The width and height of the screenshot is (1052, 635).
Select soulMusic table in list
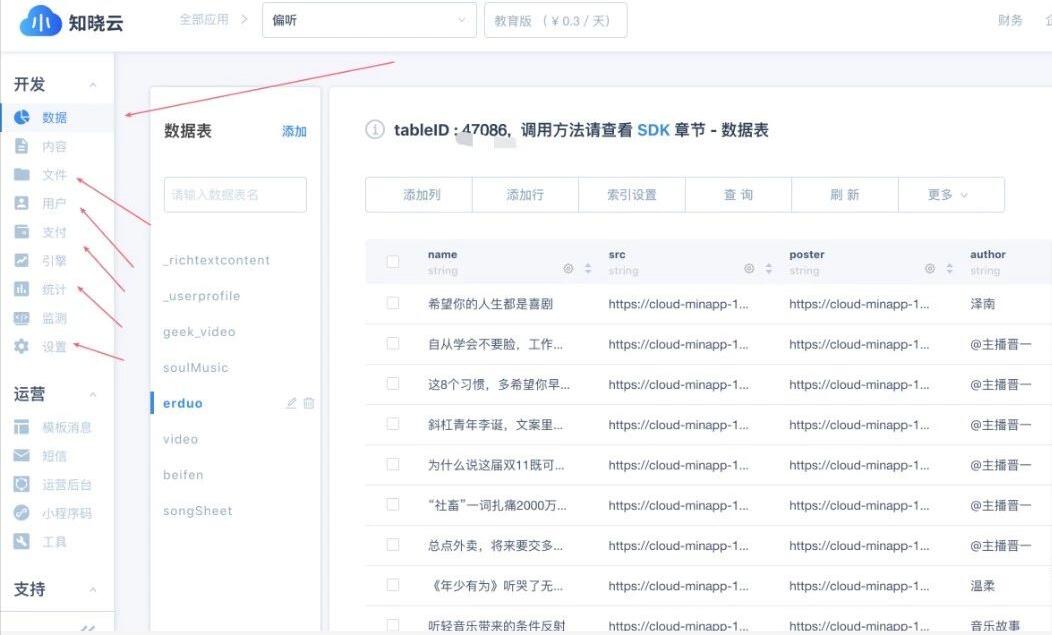point(196,367)
